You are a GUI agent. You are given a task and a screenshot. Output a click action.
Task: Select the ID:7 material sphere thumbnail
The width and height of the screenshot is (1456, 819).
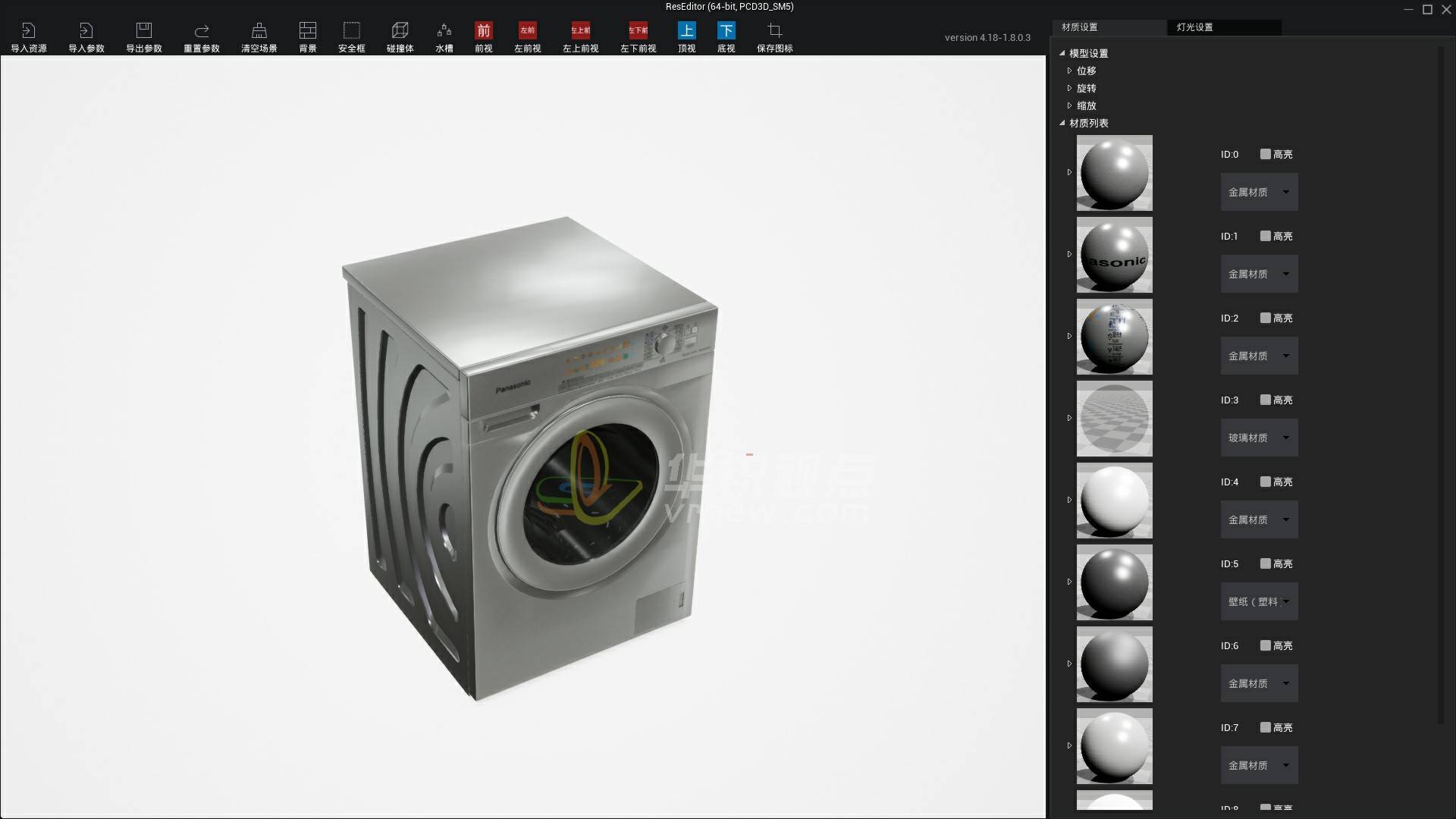(x=1114, y=746)
